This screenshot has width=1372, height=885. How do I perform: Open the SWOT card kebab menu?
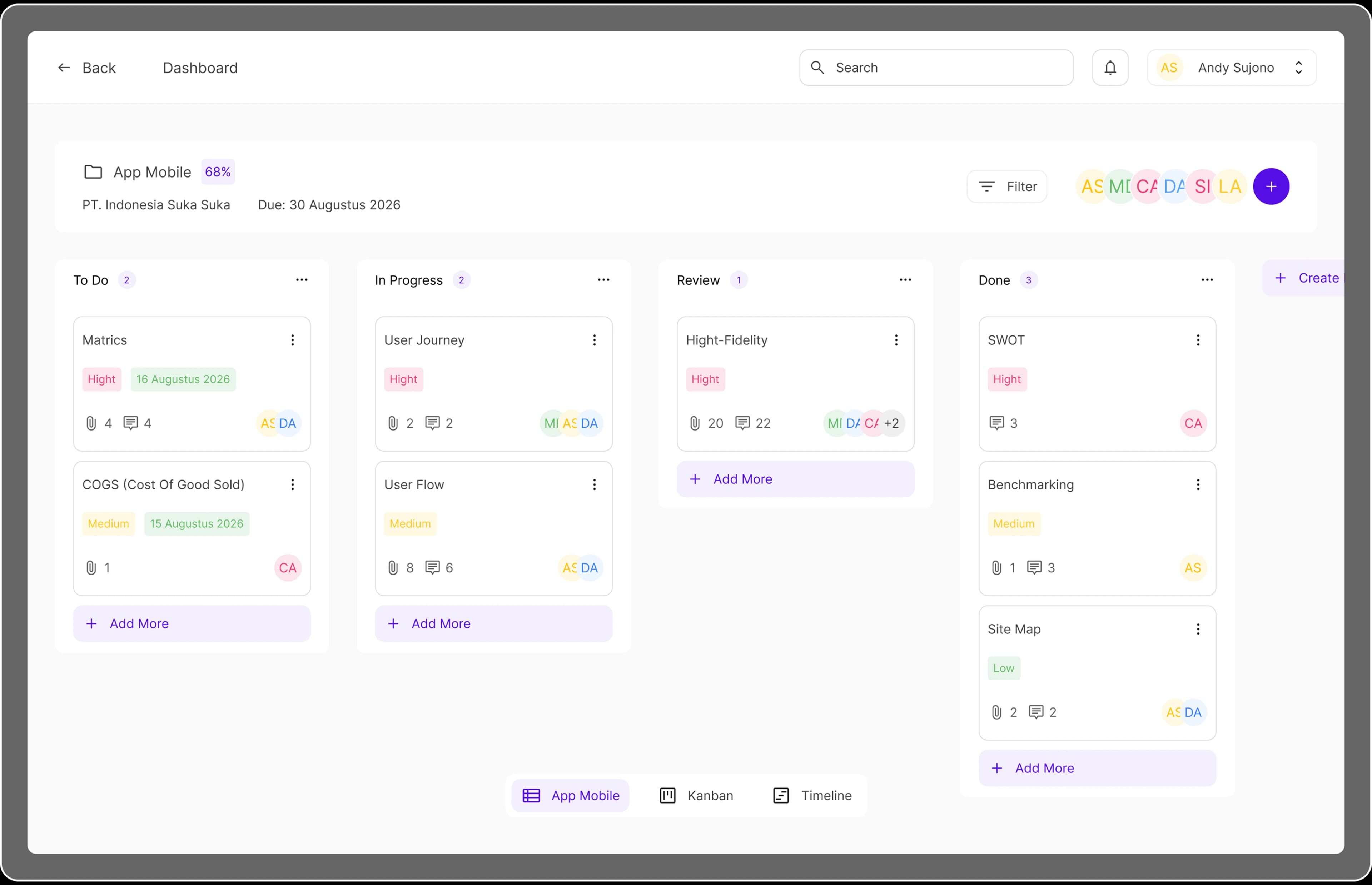tap(1198, 340)
